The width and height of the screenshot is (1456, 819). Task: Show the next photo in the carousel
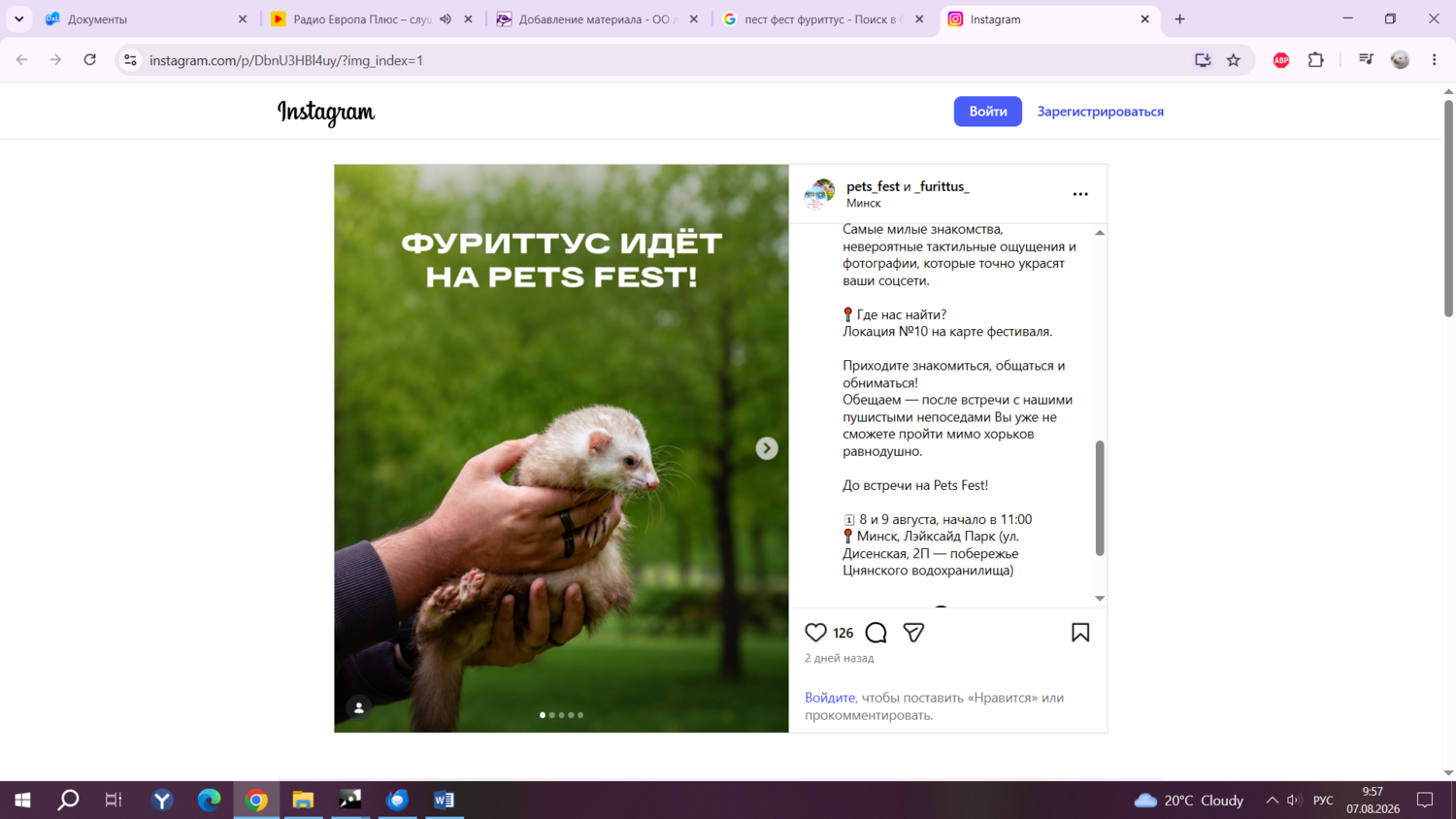767,448
